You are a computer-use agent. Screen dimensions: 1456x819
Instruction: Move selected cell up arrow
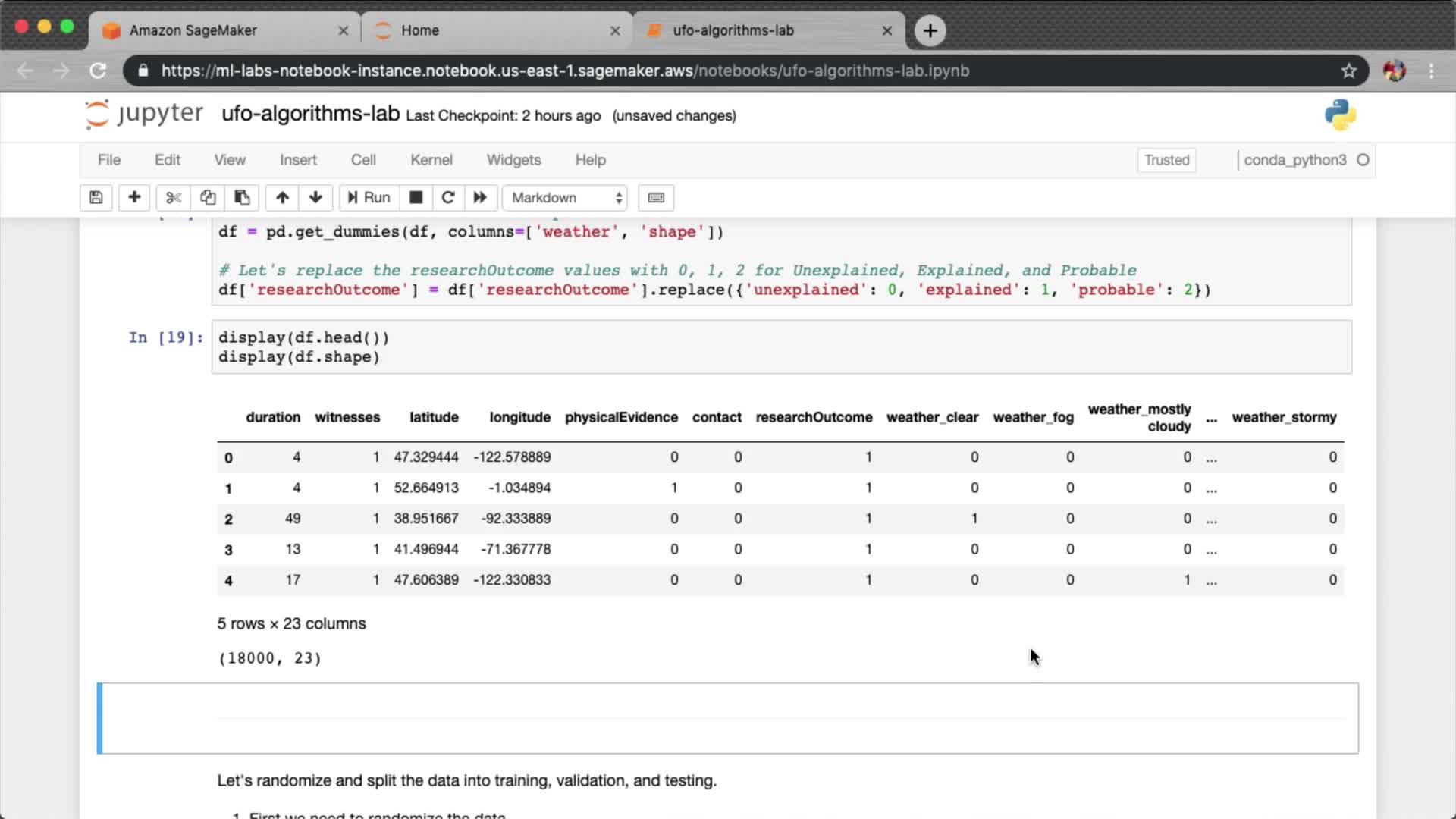click(282, 198)
